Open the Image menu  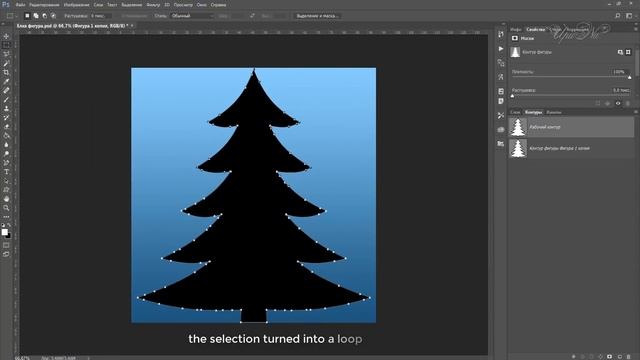(76, 5)
